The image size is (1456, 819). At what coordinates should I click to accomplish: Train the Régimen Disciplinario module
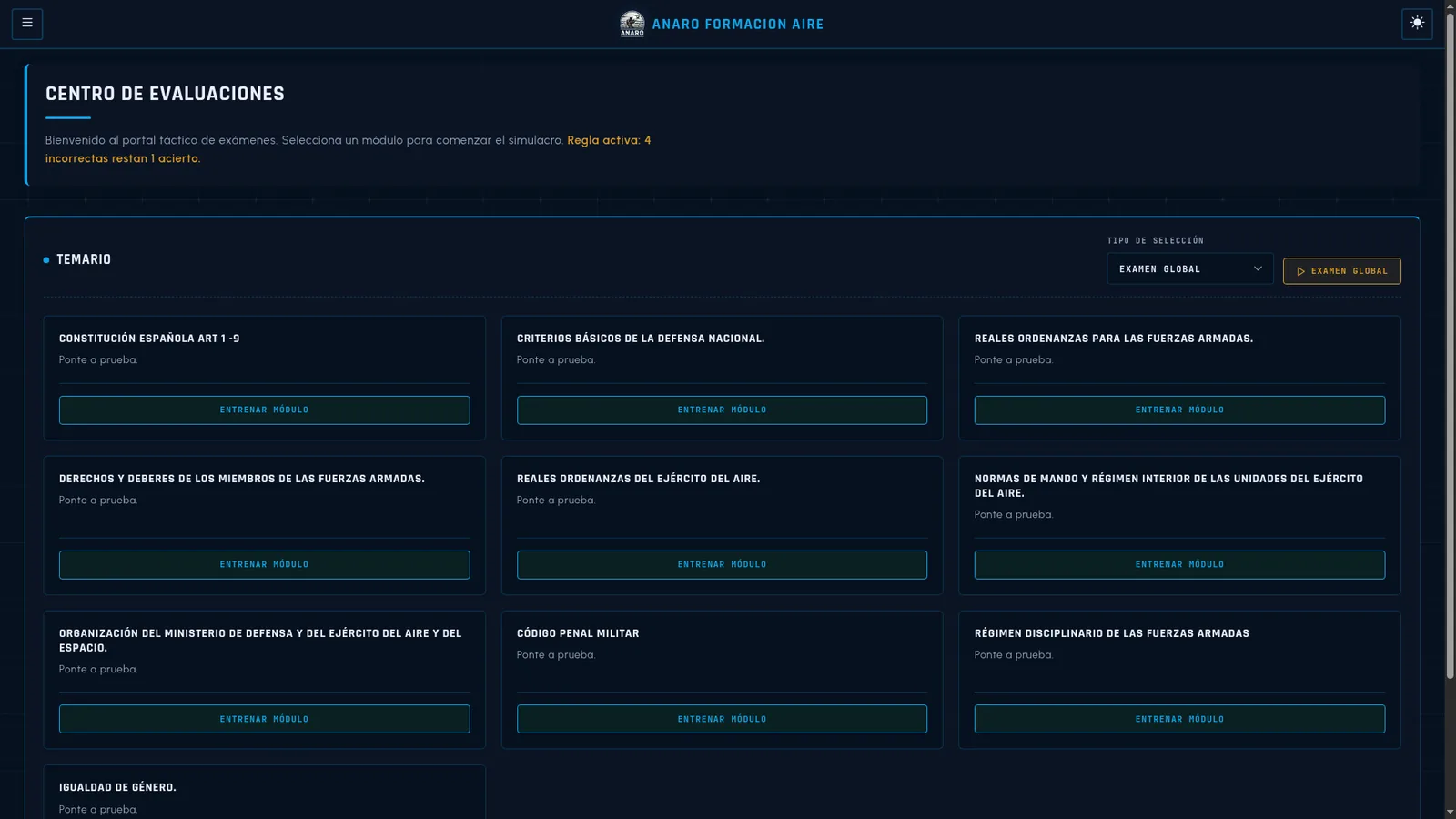coord(1179,719)
